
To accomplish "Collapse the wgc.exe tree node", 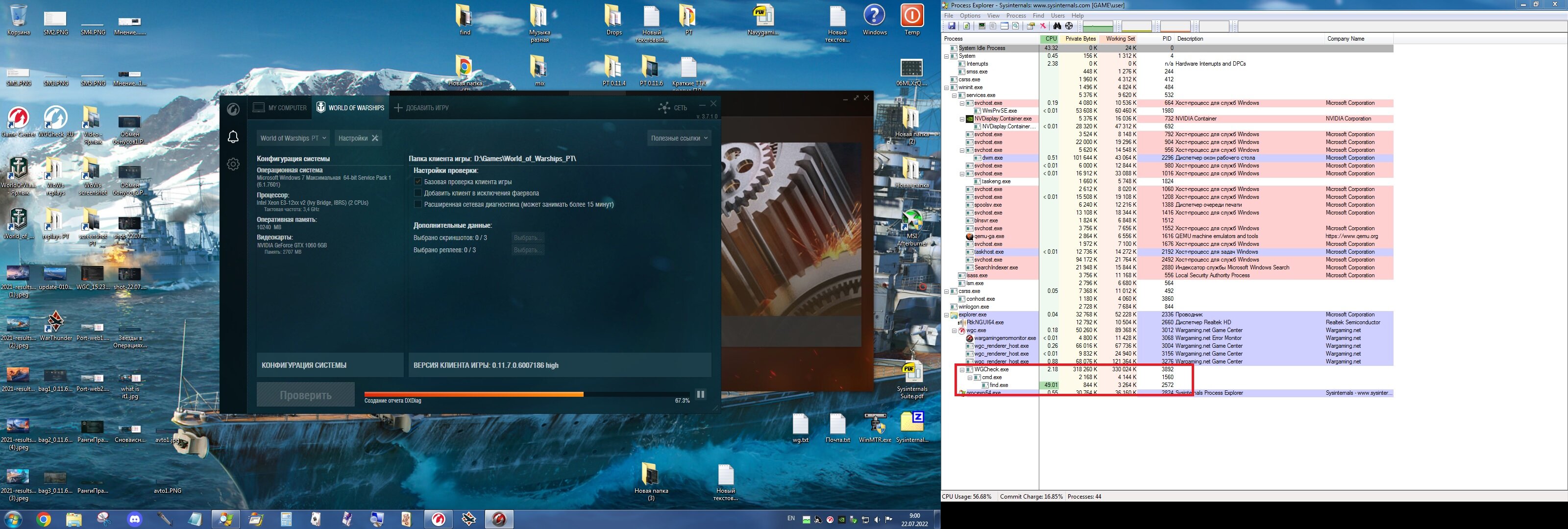I will 955,331.
